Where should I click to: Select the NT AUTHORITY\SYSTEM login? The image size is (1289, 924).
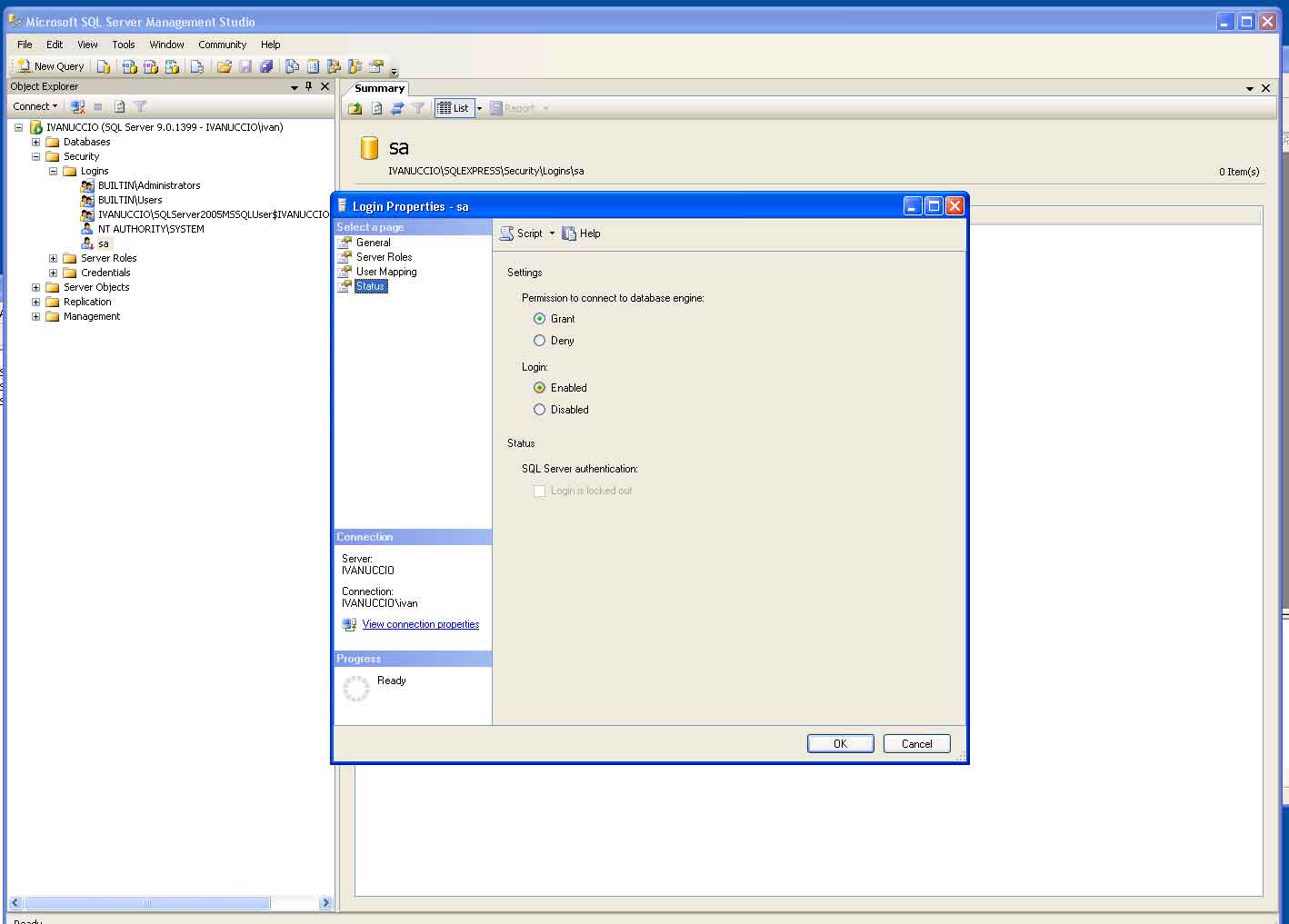[x=151, y=229]
